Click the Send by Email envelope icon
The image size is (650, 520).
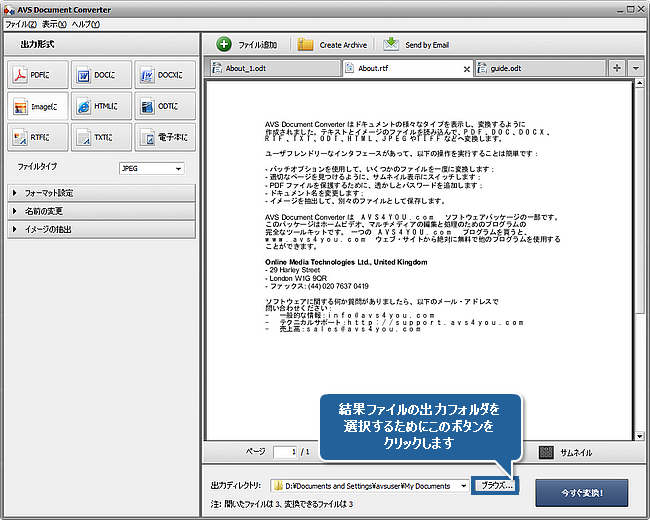pos(391,44)
